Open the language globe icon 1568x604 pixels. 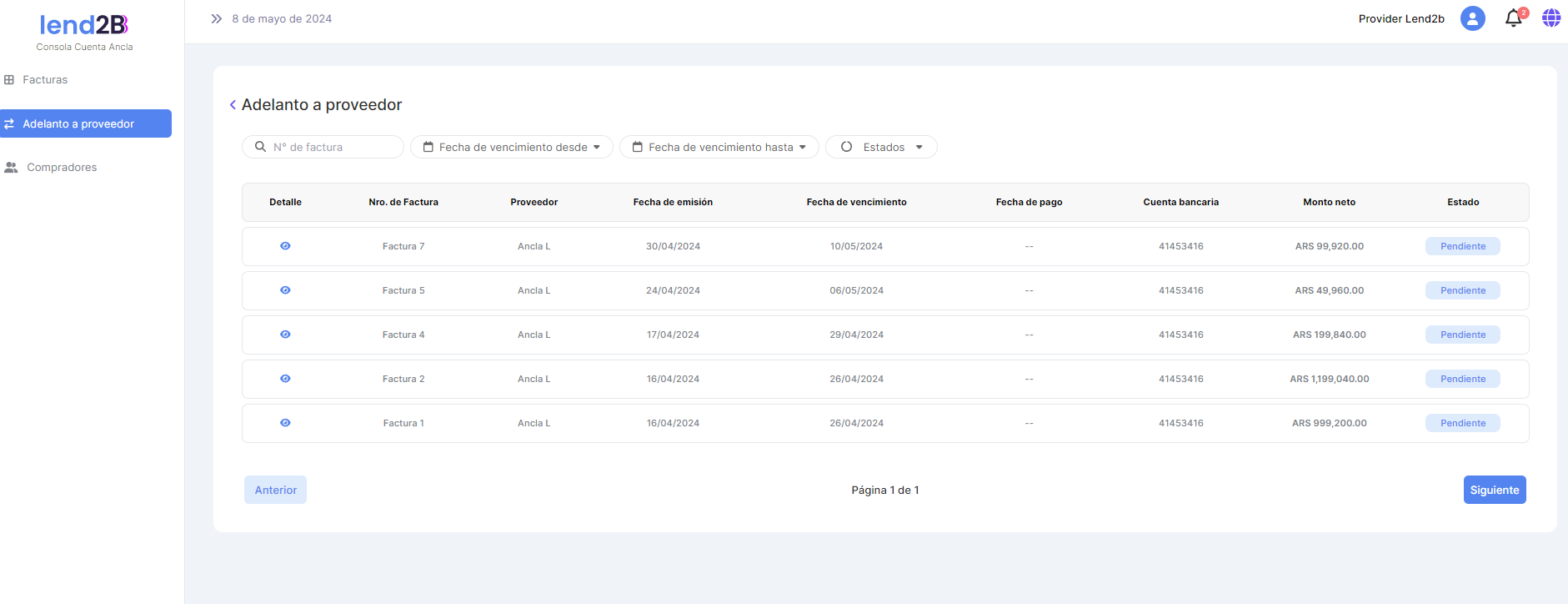pyautogui.click(x=1550, y=18)
